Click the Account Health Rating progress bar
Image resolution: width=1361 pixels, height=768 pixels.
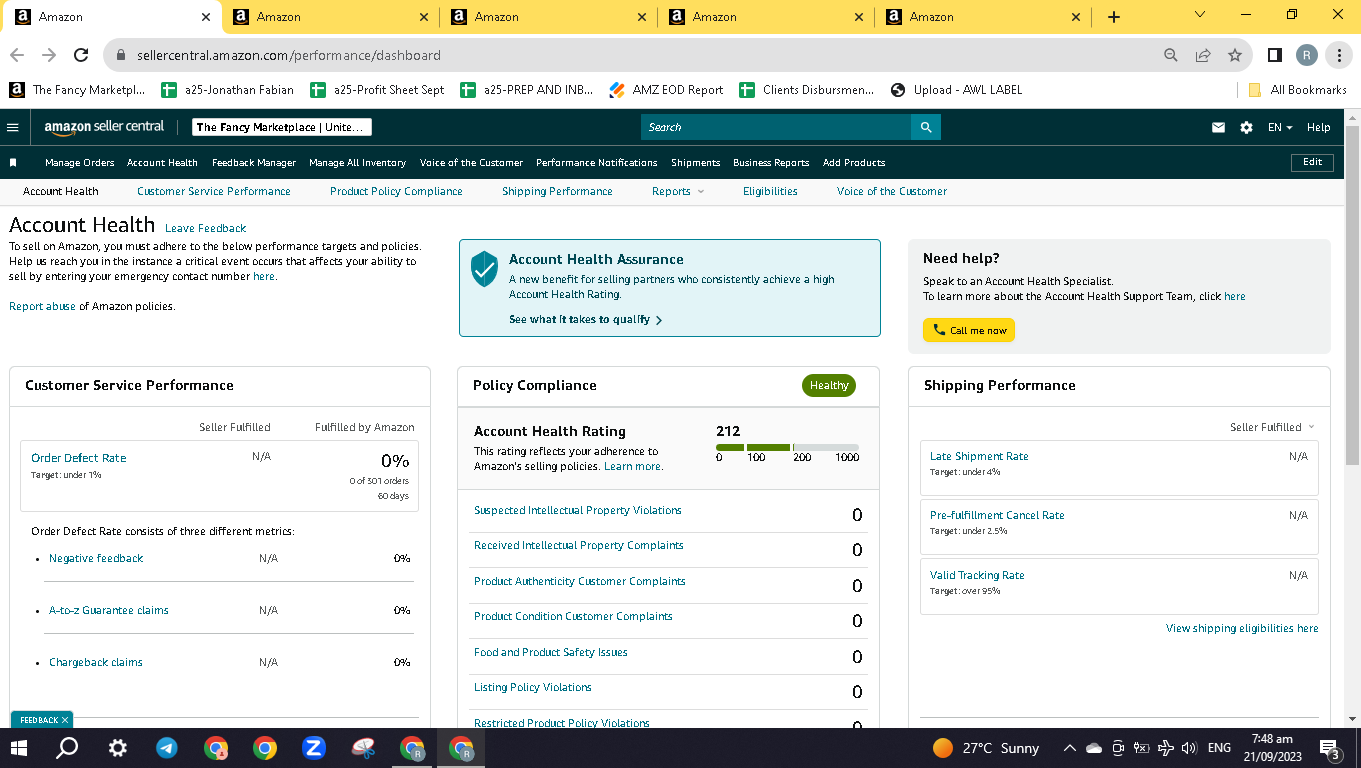click(787, 447)
